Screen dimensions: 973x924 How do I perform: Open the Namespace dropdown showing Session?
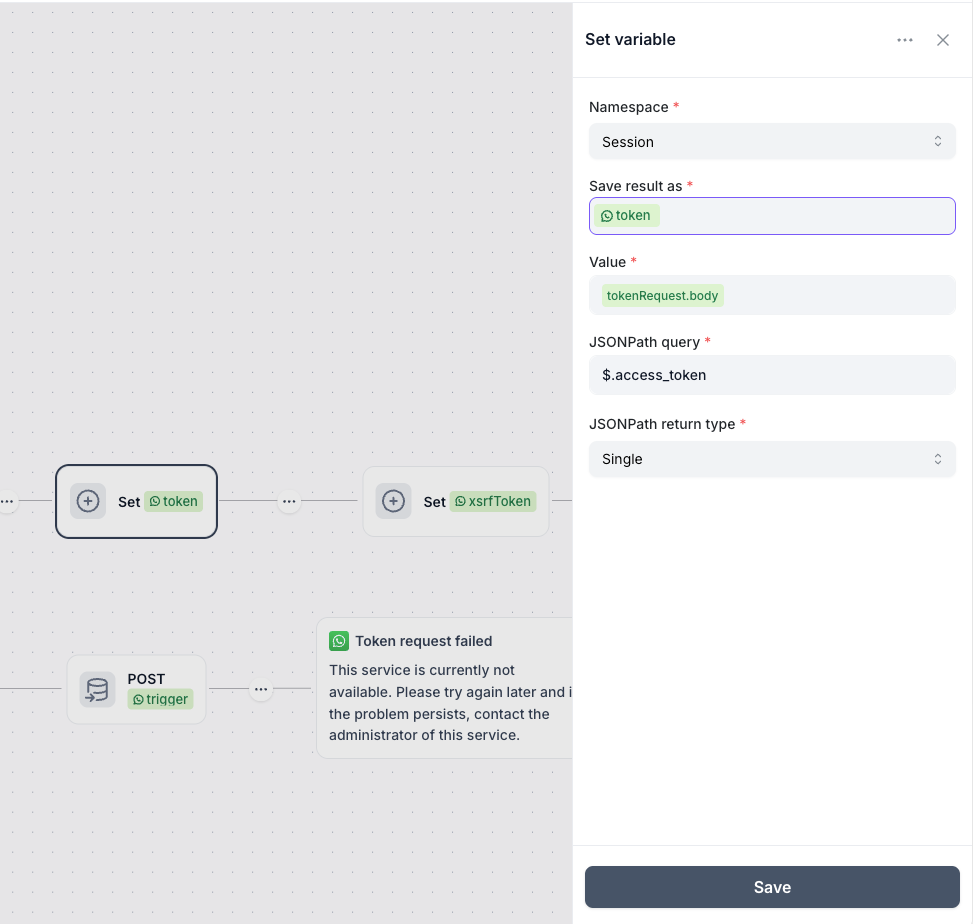(772, 141)
